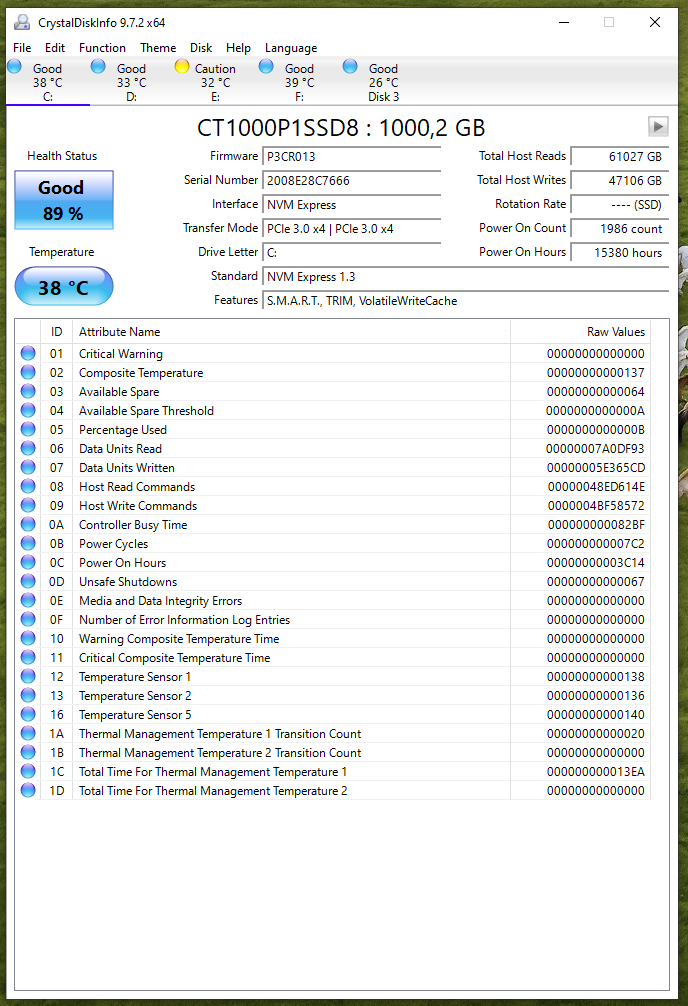Click the status orb for Temperature Sensor 1
The image size is (688, 1006).
click(x=28, y=676)
